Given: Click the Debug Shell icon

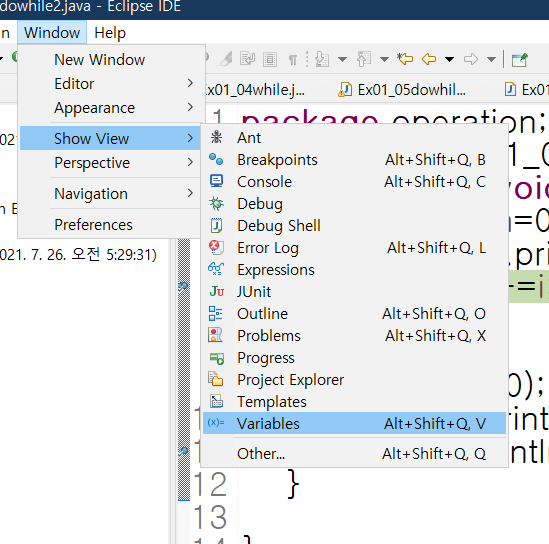Looking at the screenshot, I should coord(216,225).
